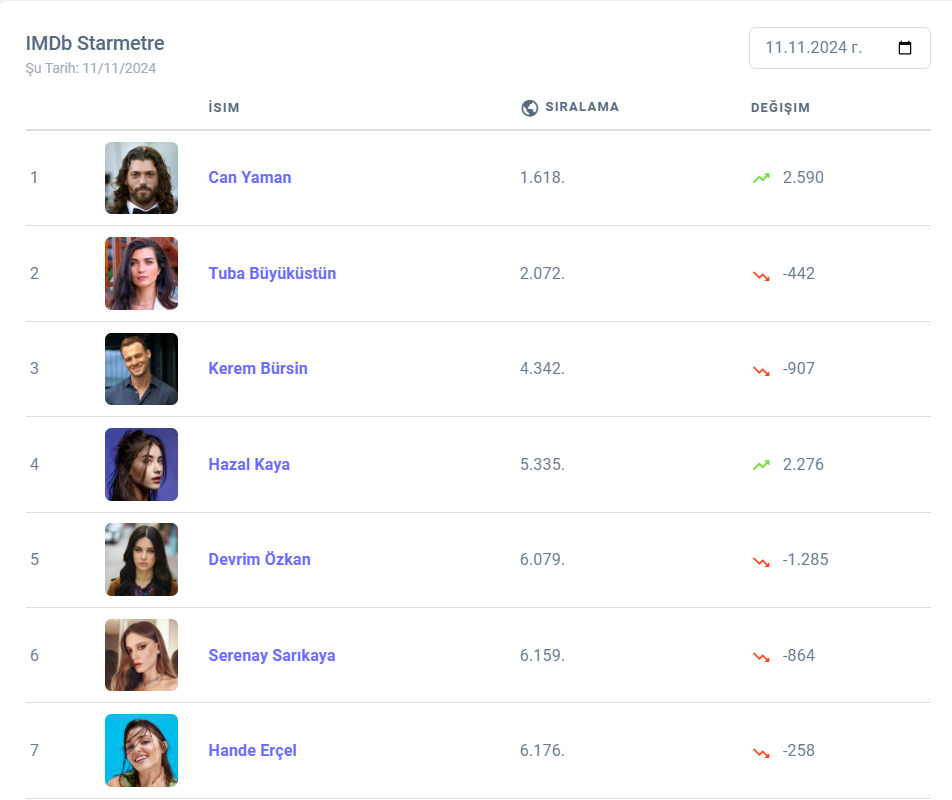Click Tuba Büyüküstün's red downward trend arrow
The height and width of the screenshot is (800, 952).
[762, 274]
